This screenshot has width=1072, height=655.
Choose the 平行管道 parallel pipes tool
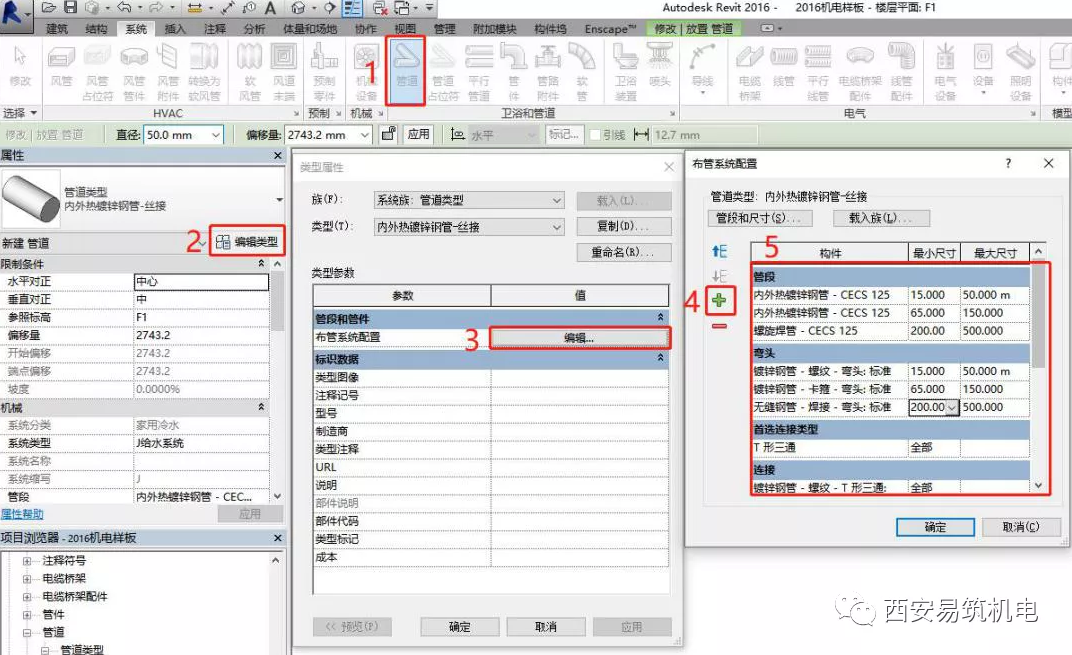coord(479,72)
